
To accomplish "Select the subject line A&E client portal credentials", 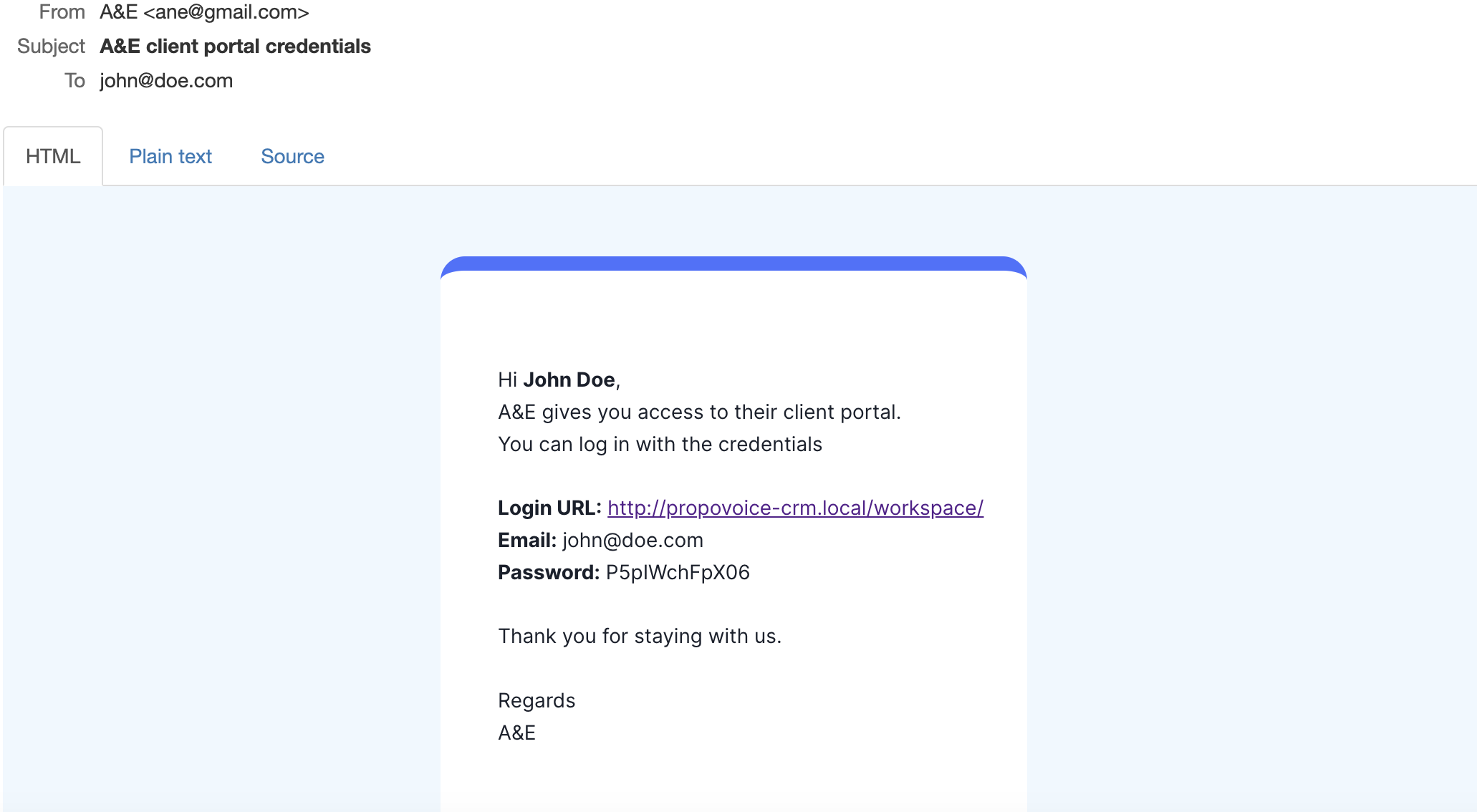I will (x=235, y=46).
